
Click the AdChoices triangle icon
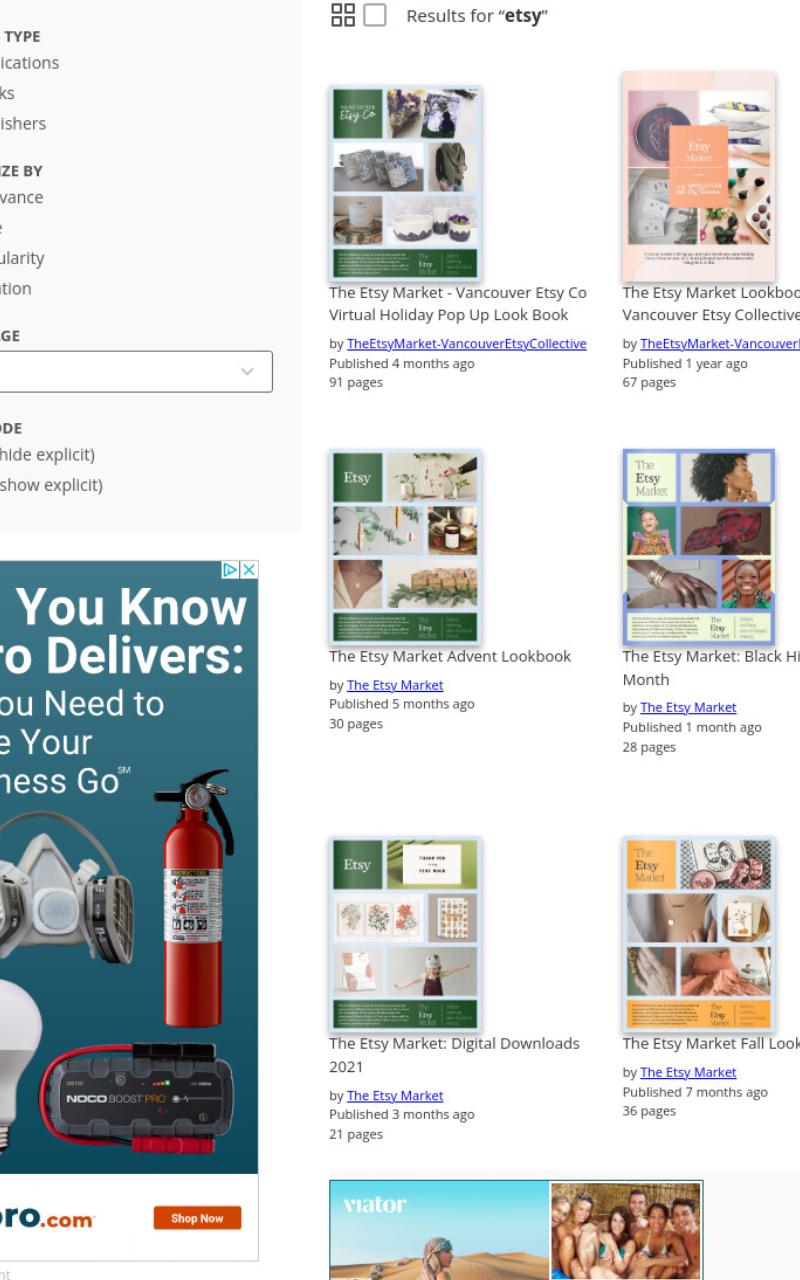230,569
